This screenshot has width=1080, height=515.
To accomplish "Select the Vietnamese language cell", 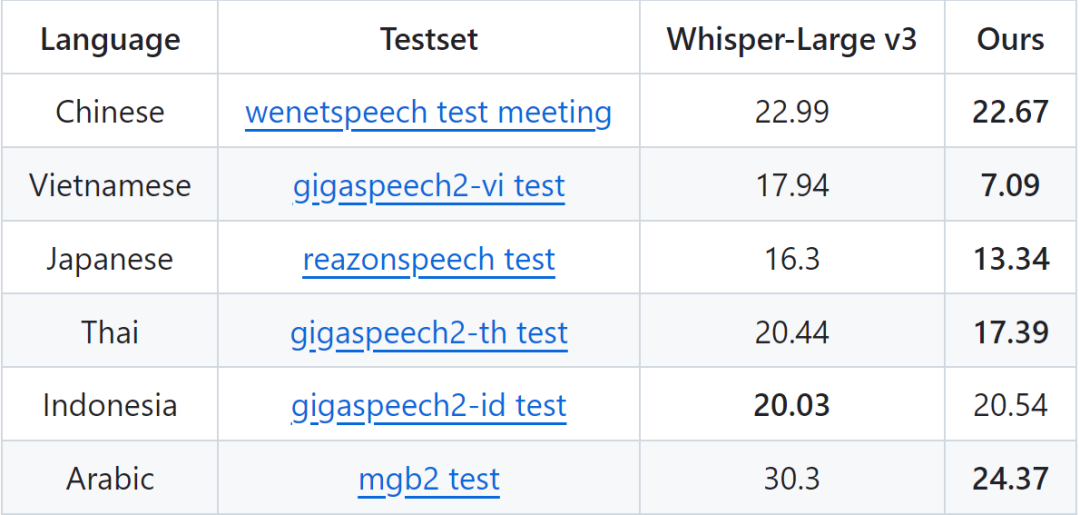I will 110,186.
